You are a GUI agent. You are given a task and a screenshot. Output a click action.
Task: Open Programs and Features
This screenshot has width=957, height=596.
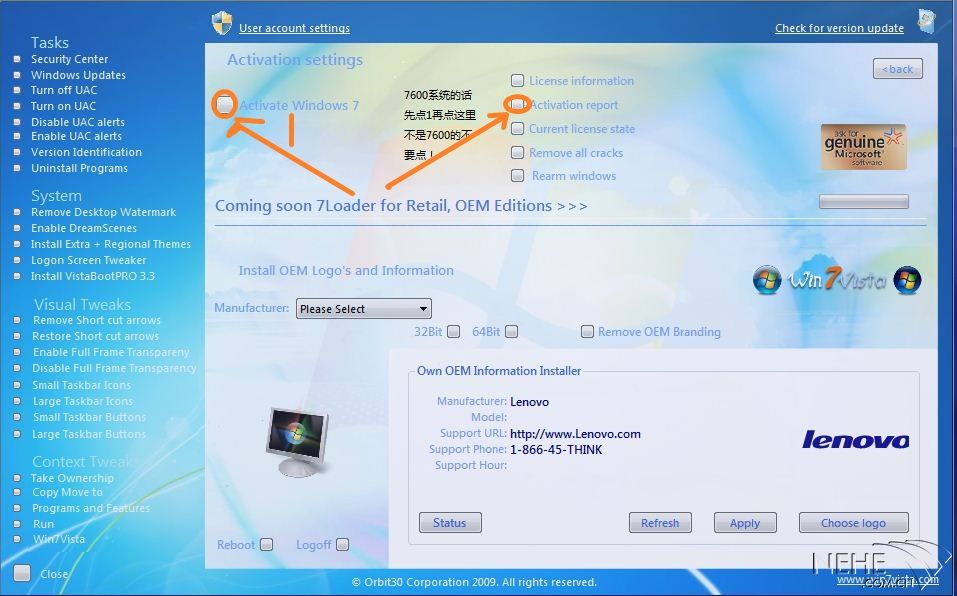[x=91, y=508]
